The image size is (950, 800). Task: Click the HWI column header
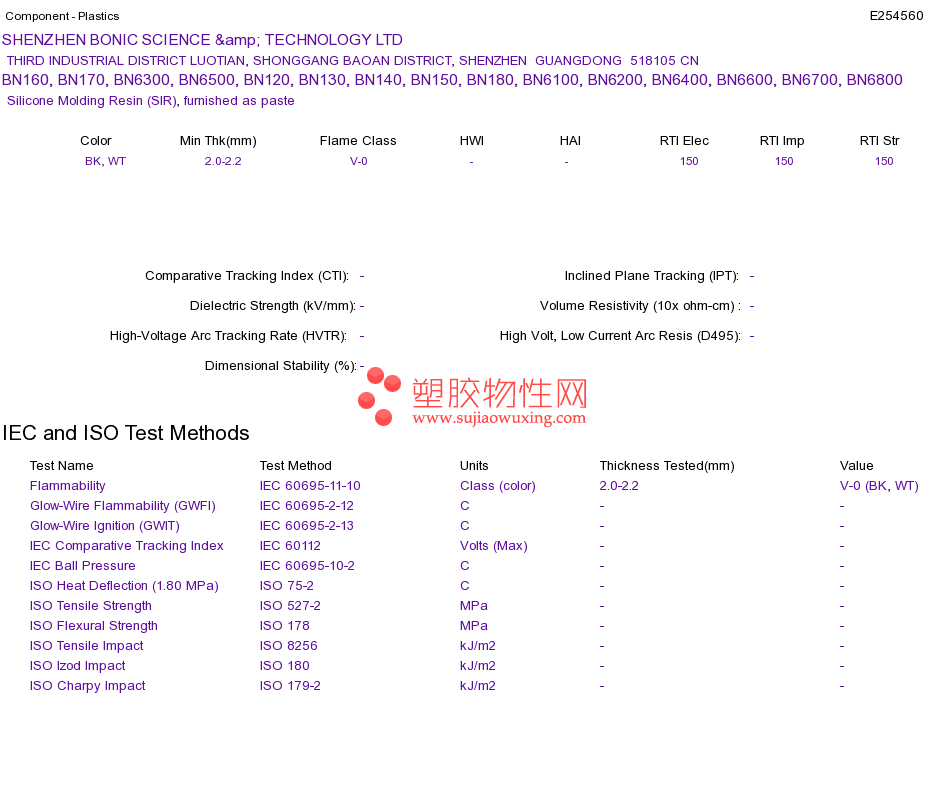[472, 141]
